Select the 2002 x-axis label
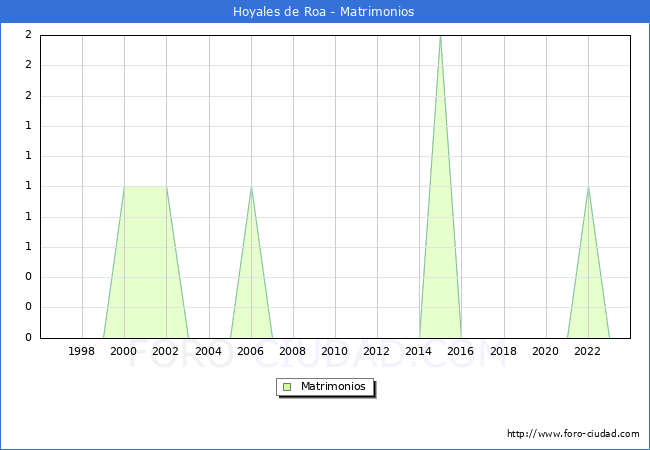 166,351
